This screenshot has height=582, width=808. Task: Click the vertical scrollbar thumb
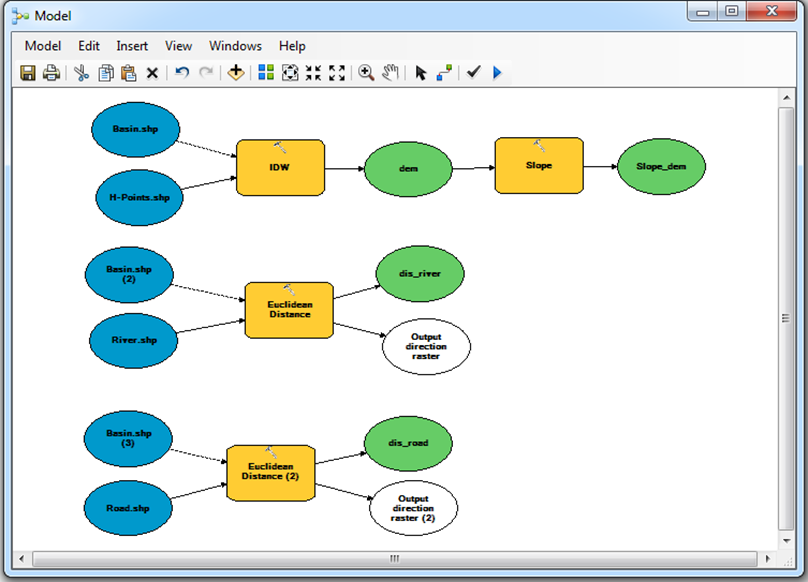(x=786, y=319)
